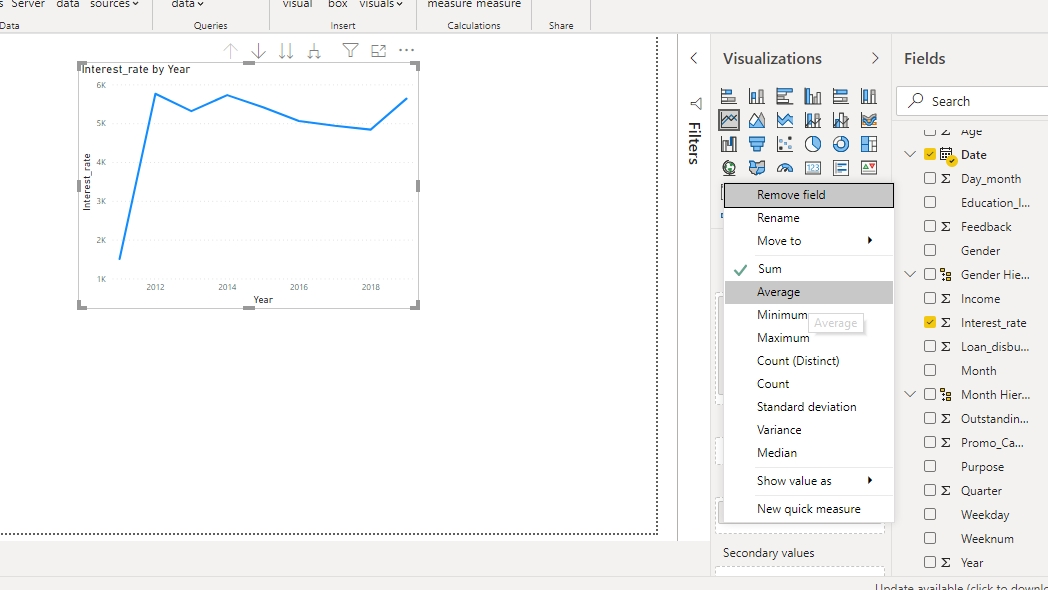Click Remove field in the menu

(x=791, y=195)
